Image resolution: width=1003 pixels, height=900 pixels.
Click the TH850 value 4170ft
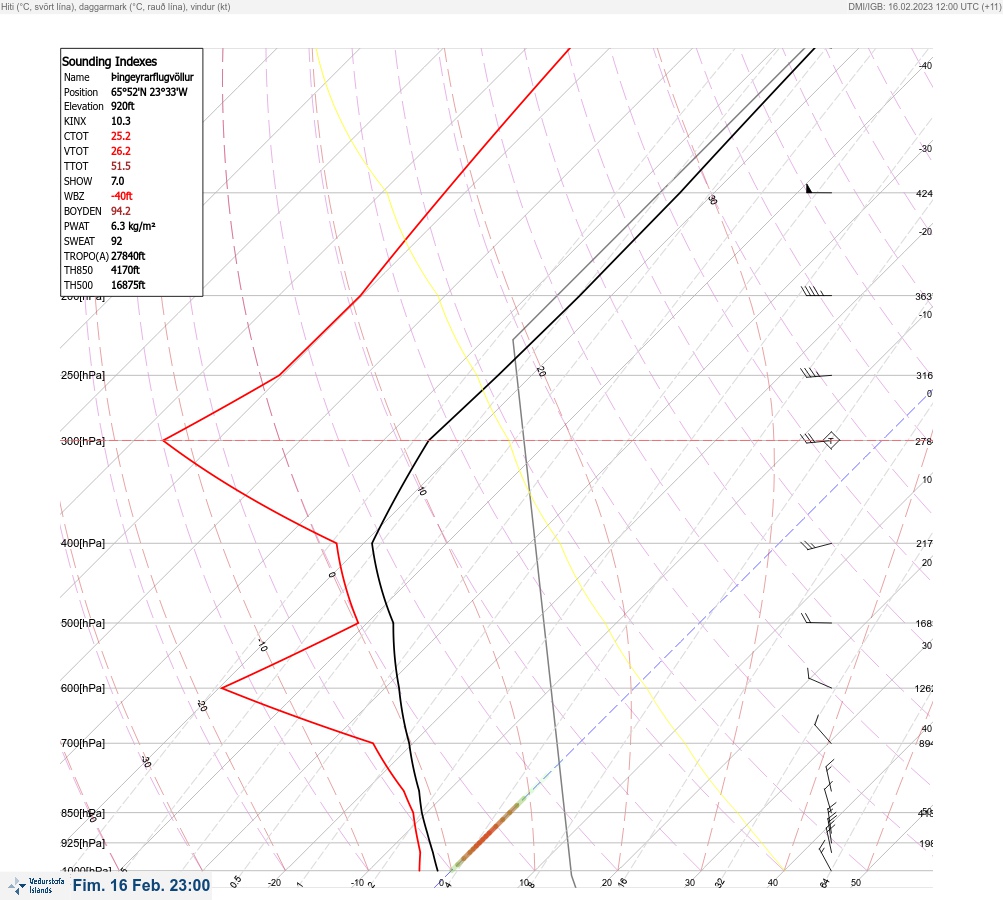pos(125,270)
